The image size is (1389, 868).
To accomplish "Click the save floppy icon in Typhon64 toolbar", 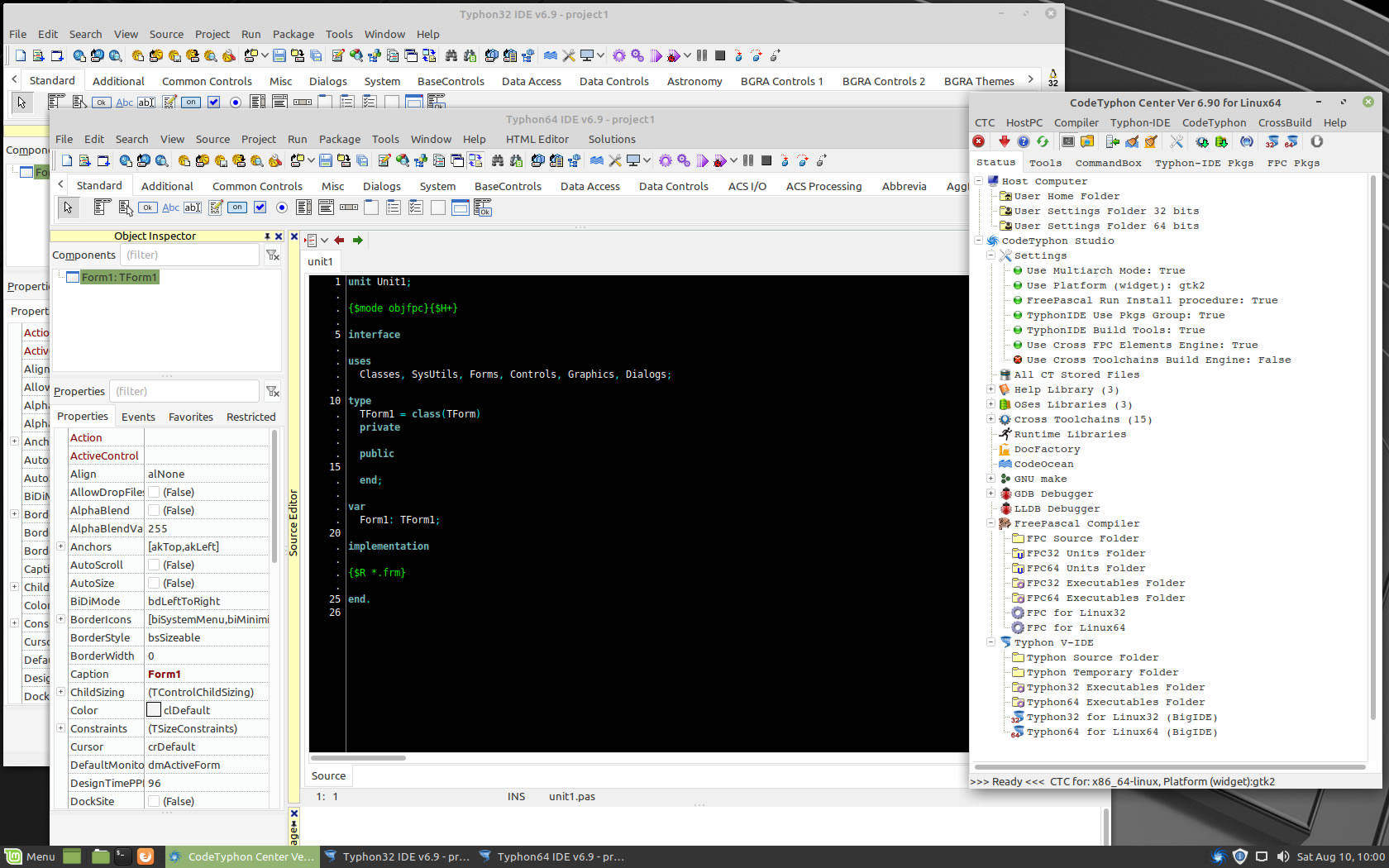I will (x=326, y=160).
